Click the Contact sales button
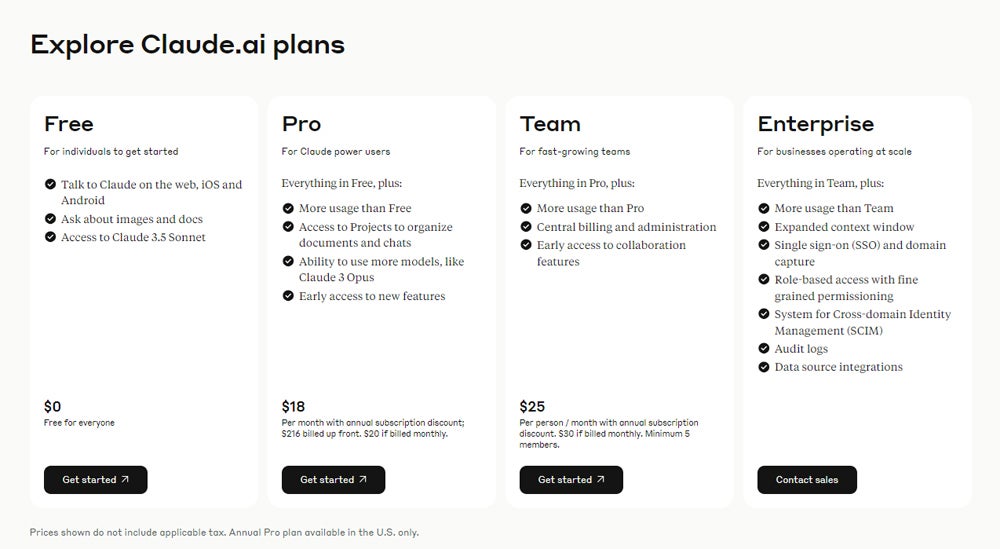The image size is (1000, 549). click(x=807, y=480)
